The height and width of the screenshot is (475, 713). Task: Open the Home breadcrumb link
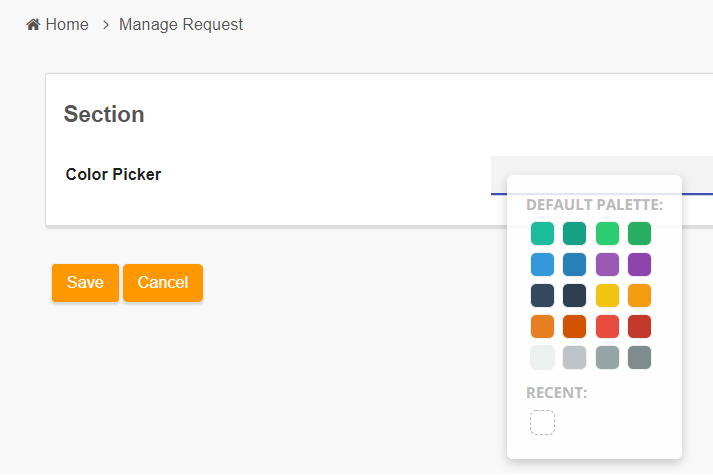point(67,24)
